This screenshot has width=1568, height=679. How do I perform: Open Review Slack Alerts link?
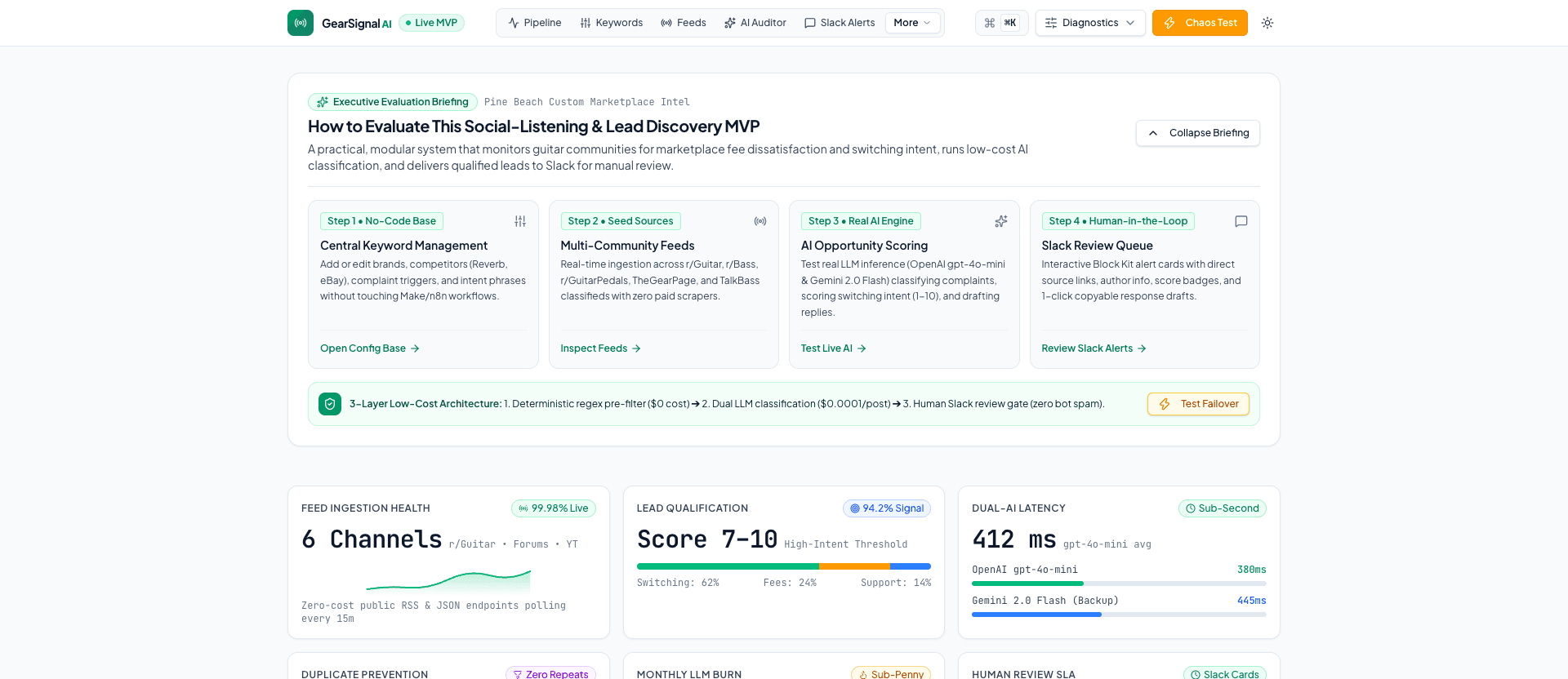[1094, 348]
